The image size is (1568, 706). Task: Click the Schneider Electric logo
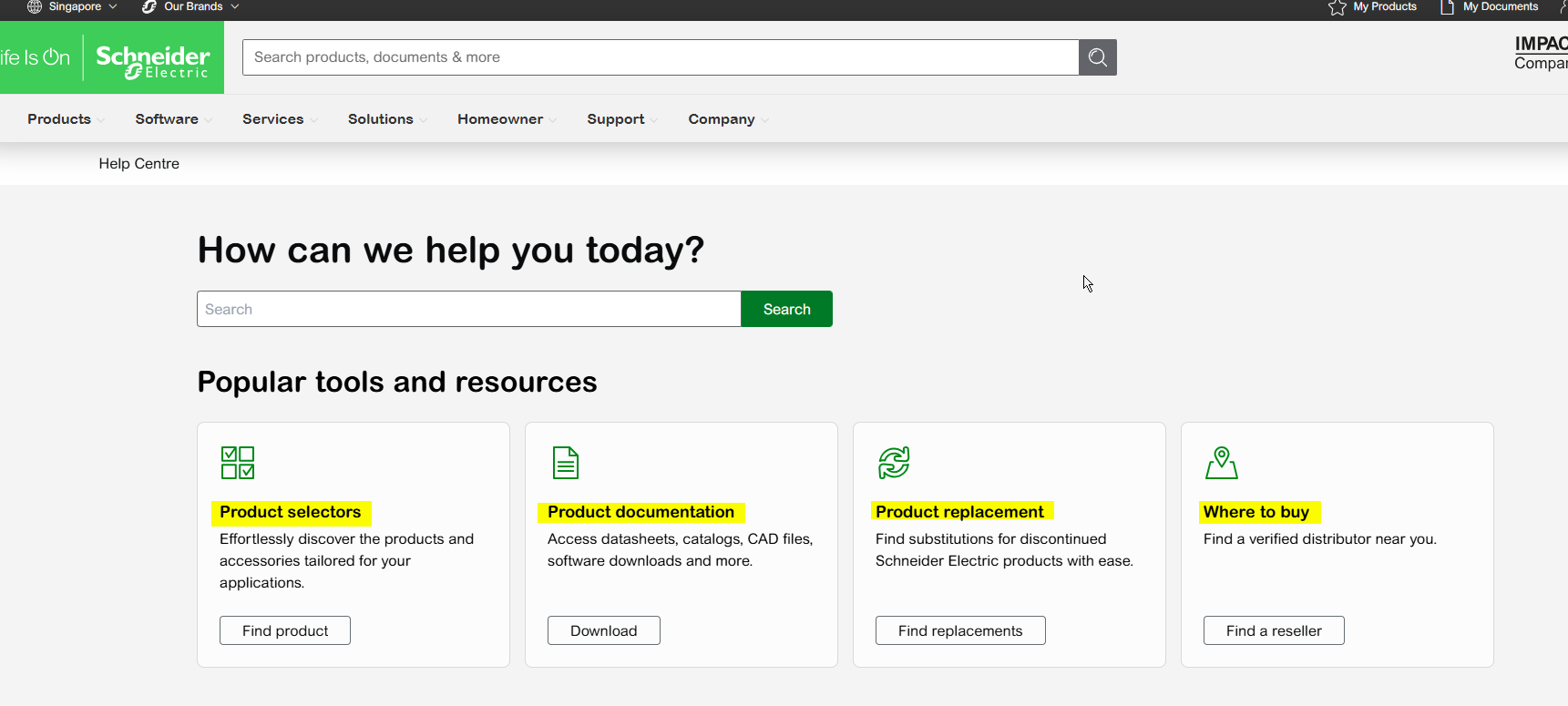coord(153,61)
